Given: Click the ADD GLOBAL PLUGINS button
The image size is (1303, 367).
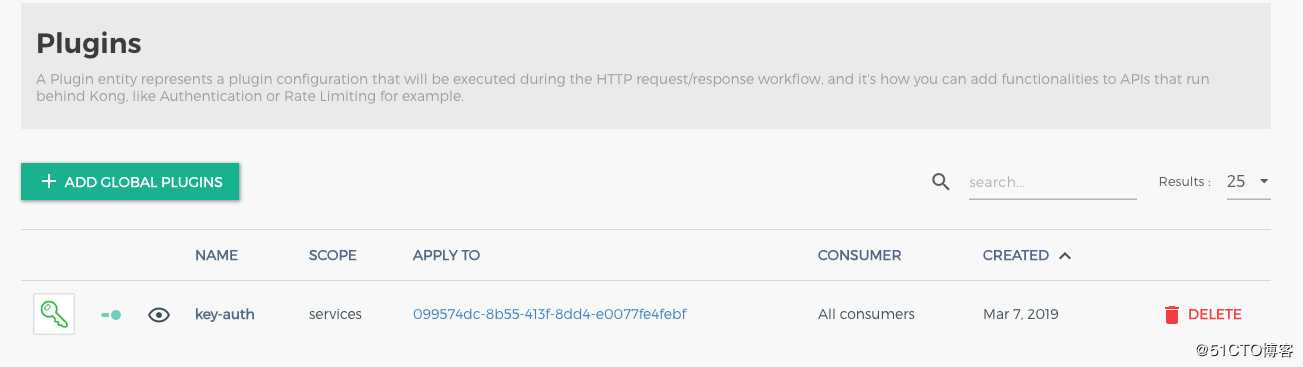Looking at the screenshot, I should (x=130, y=182).
